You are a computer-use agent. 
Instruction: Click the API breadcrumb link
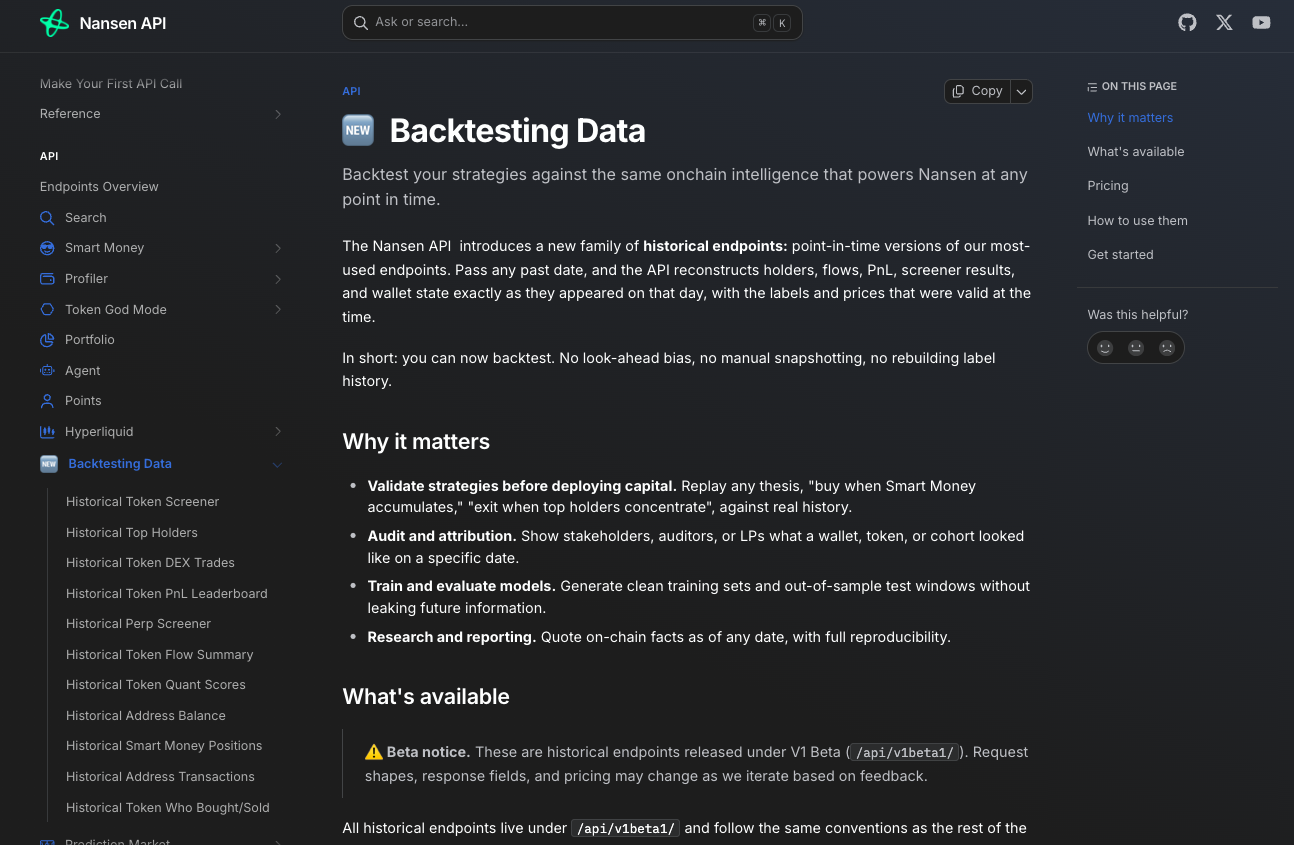click(x=351, y=91)
